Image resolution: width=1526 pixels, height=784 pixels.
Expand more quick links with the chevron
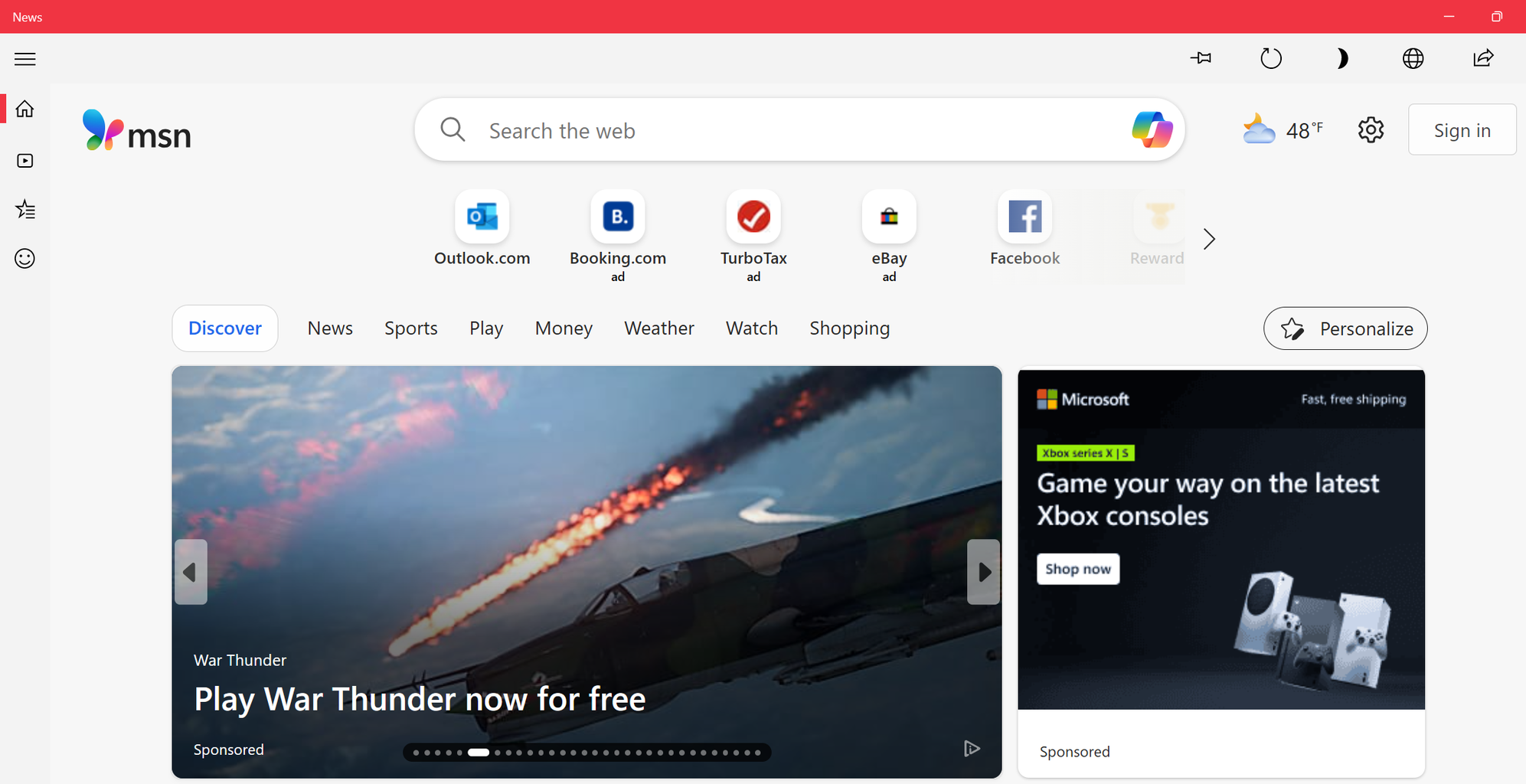point(1208,239)
